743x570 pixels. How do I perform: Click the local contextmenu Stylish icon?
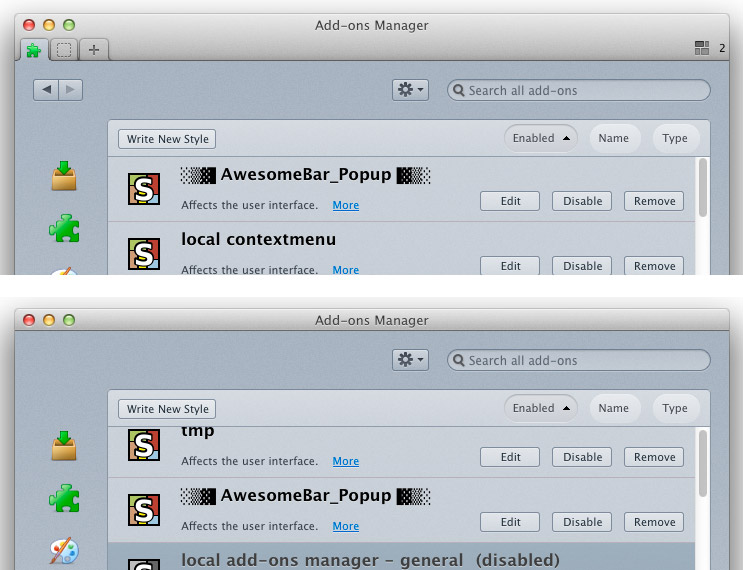coord(144,253)
